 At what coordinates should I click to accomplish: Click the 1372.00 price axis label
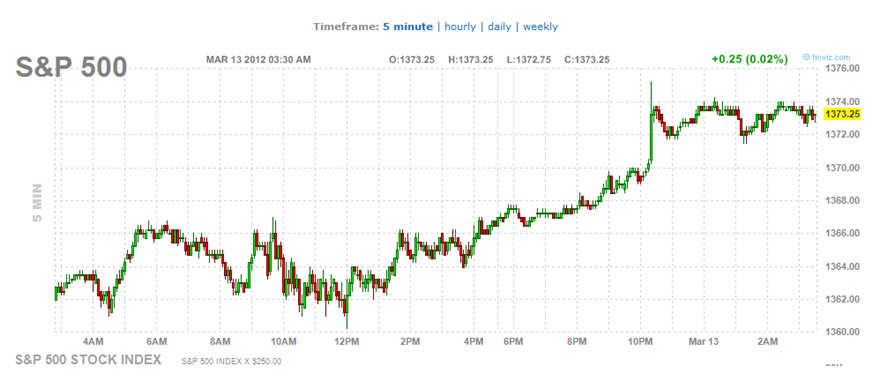point(843,135)
